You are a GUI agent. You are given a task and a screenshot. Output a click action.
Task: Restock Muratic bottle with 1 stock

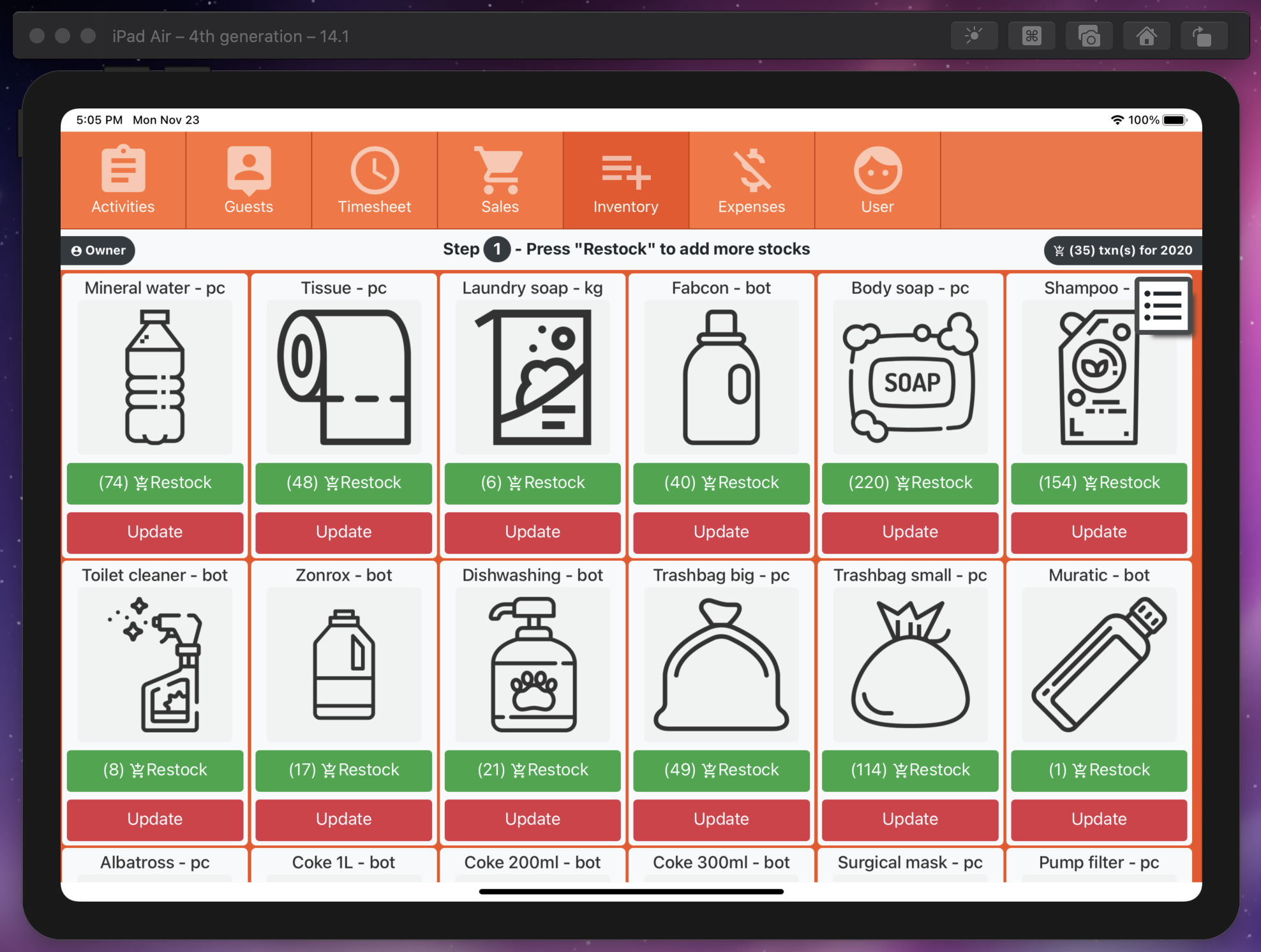point(1099,770)
